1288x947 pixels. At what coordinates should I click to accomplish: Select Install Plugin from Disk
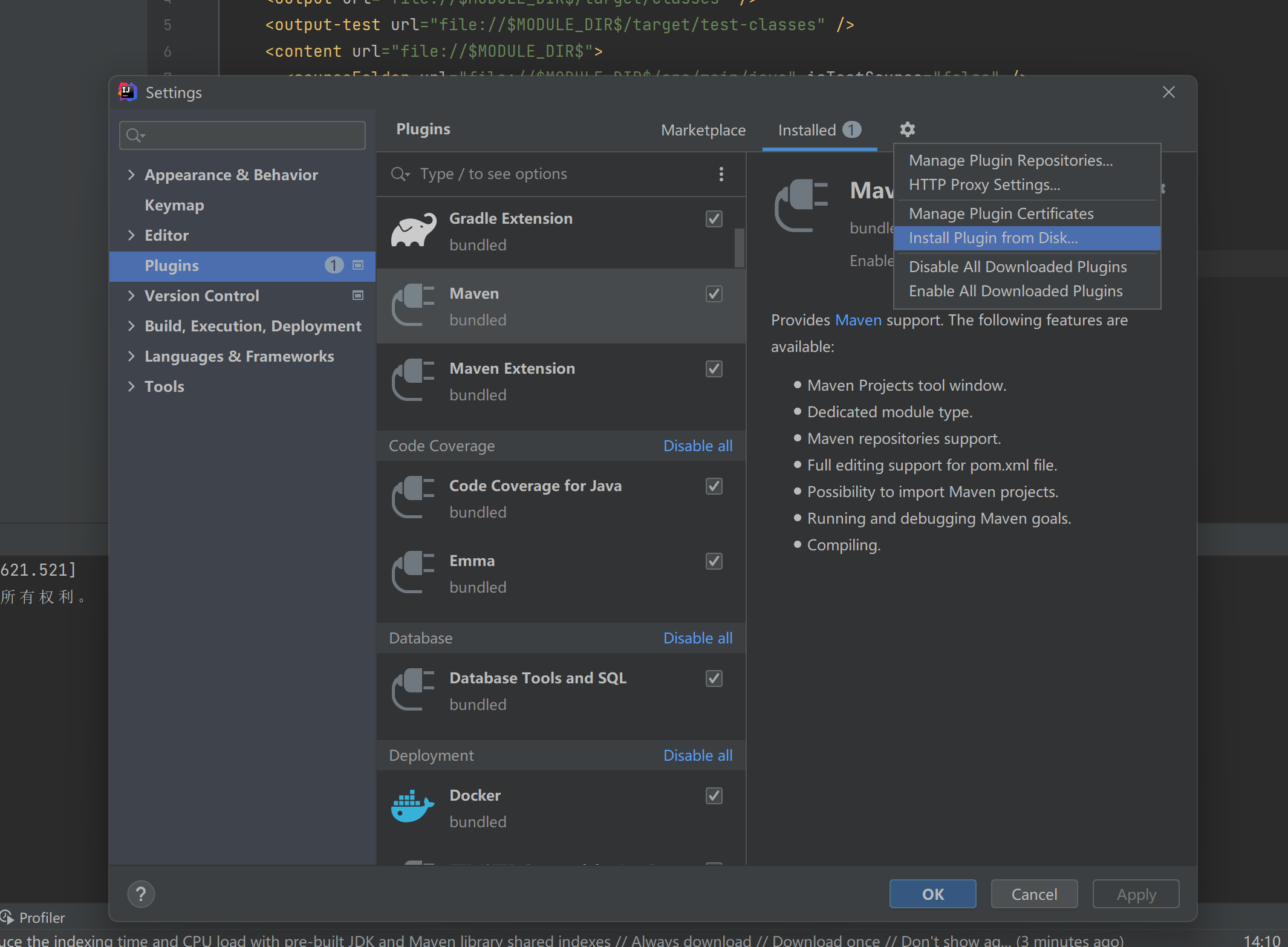1027,238
